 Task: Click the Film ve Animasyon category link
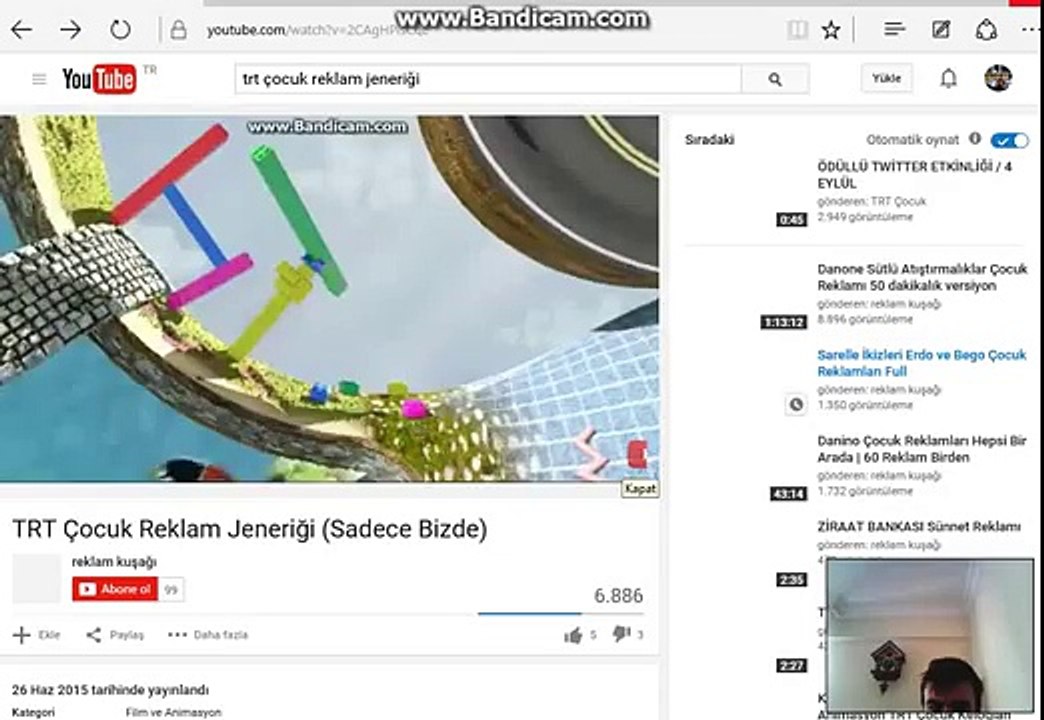(174, 712)
